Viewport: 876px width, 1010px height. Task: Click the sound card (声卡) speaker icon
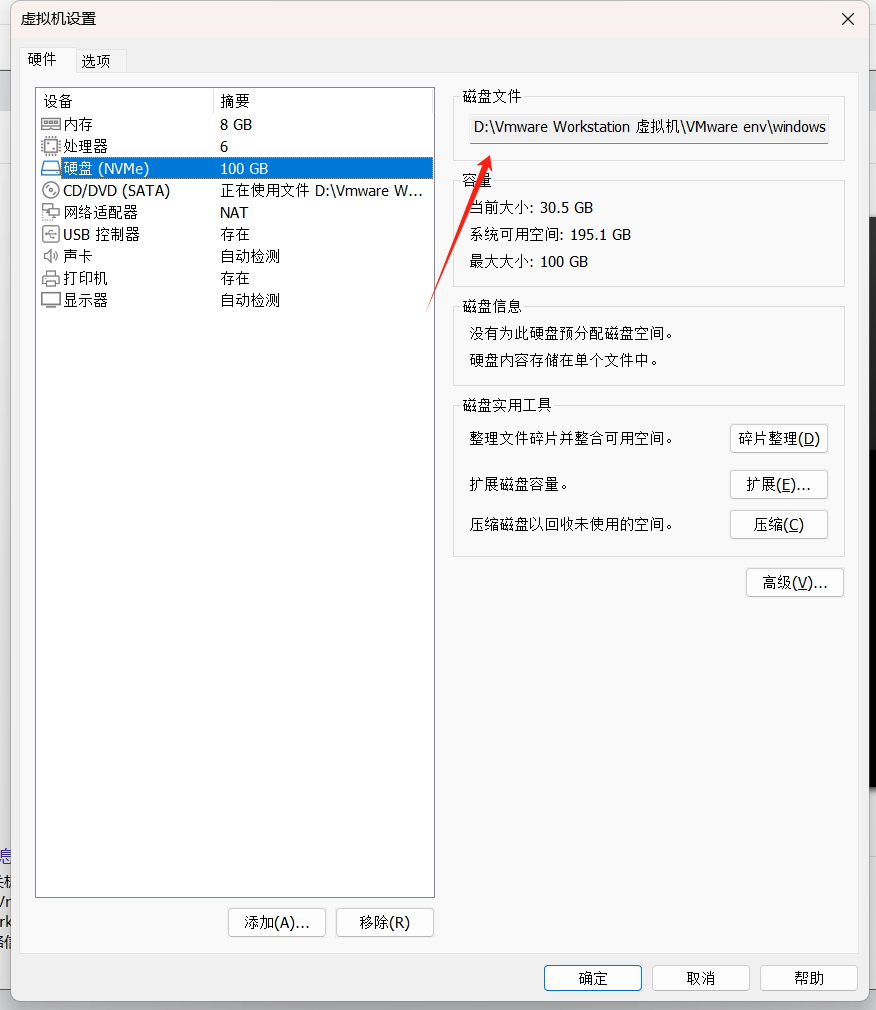(x=51, y=256)
